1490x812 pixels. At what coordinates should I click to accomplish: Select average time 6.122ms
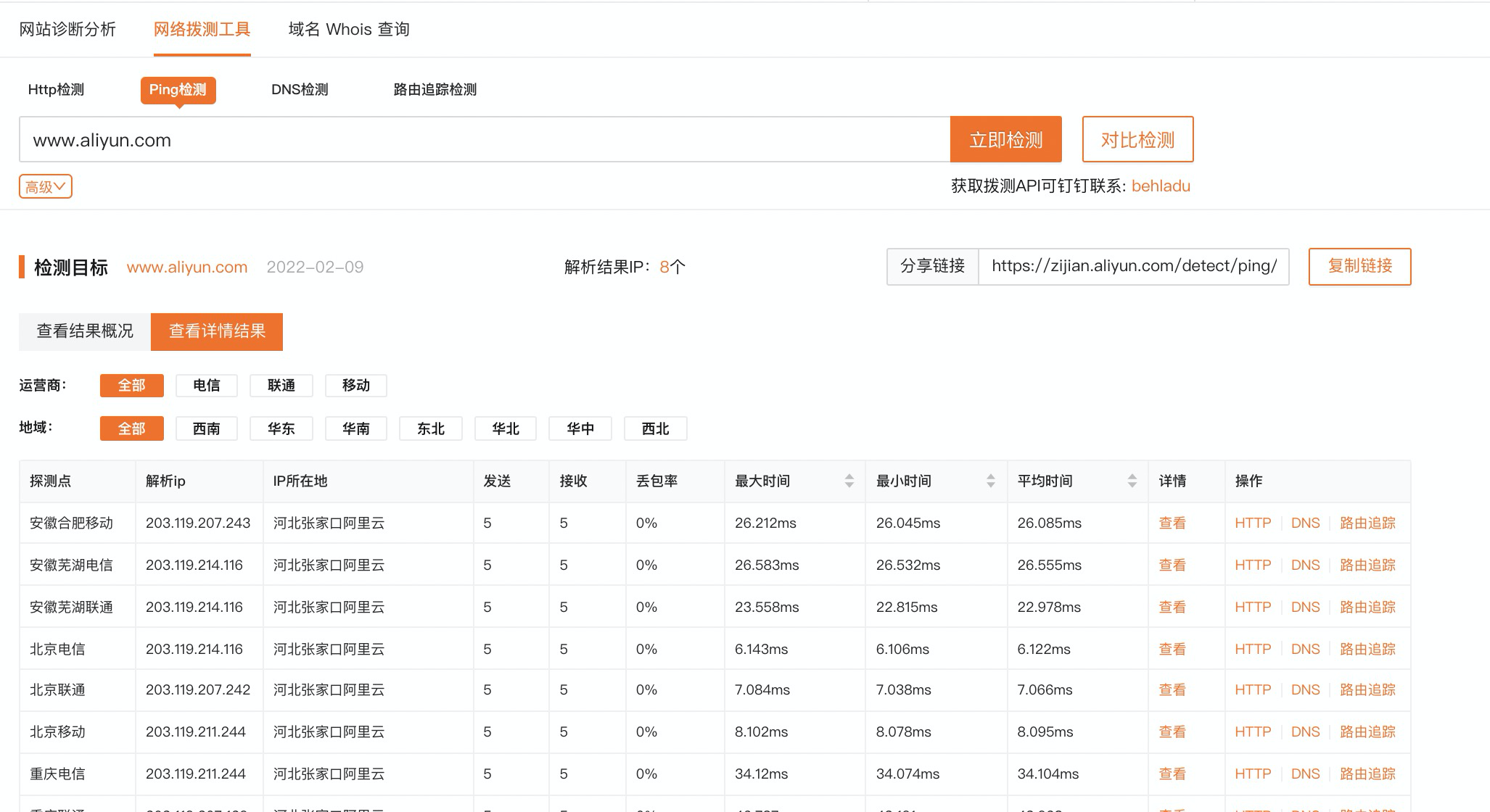click(1044, 649)
